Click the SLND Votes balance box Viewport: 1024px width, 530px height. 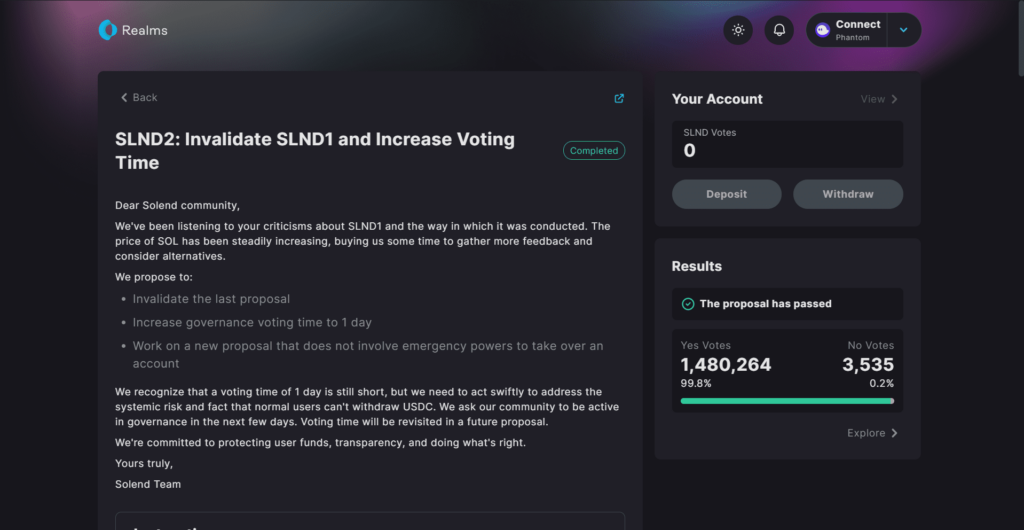(x=788, y=144)
